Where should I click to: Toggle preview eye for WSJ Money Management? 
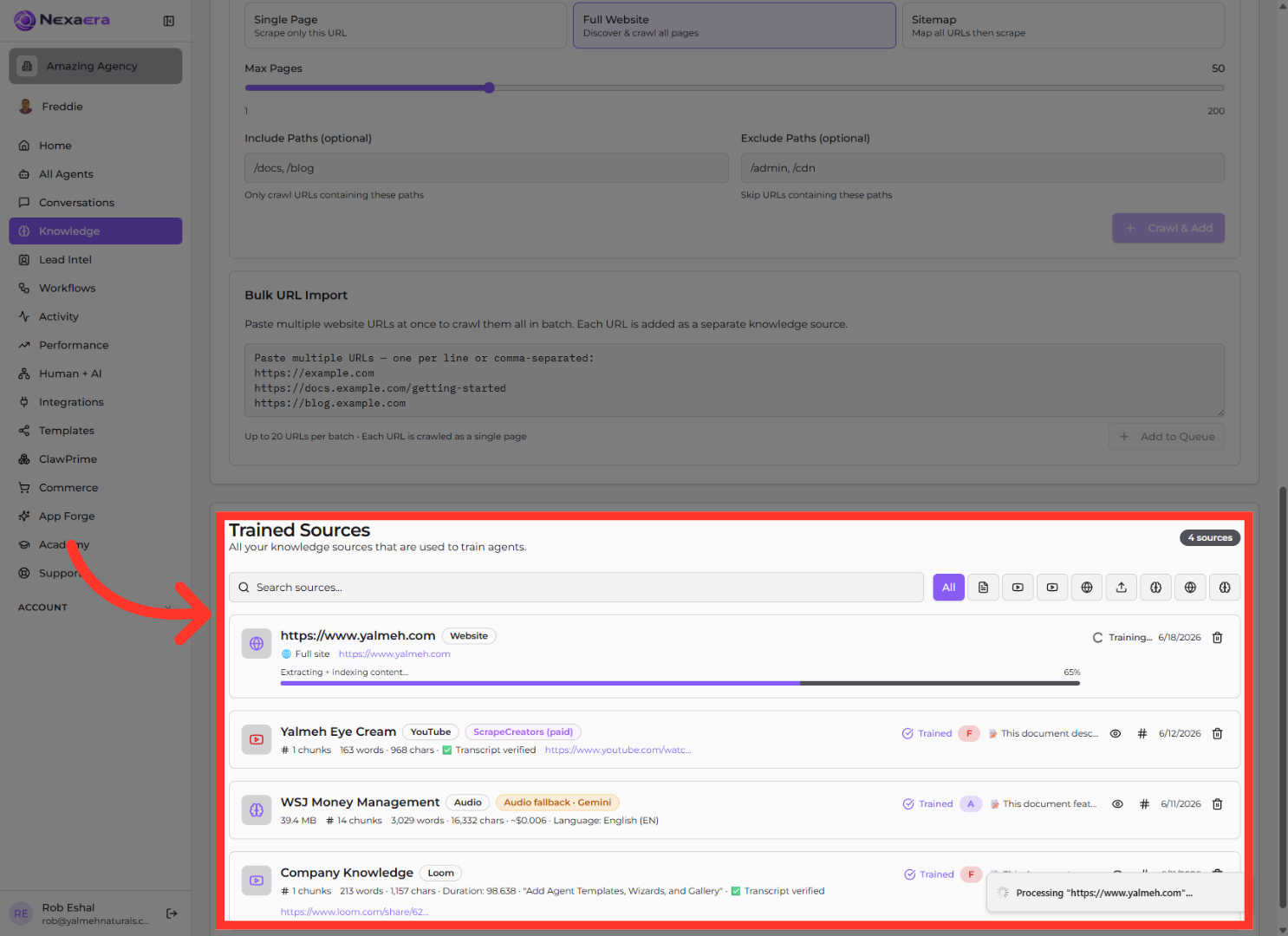point(1118,804)
